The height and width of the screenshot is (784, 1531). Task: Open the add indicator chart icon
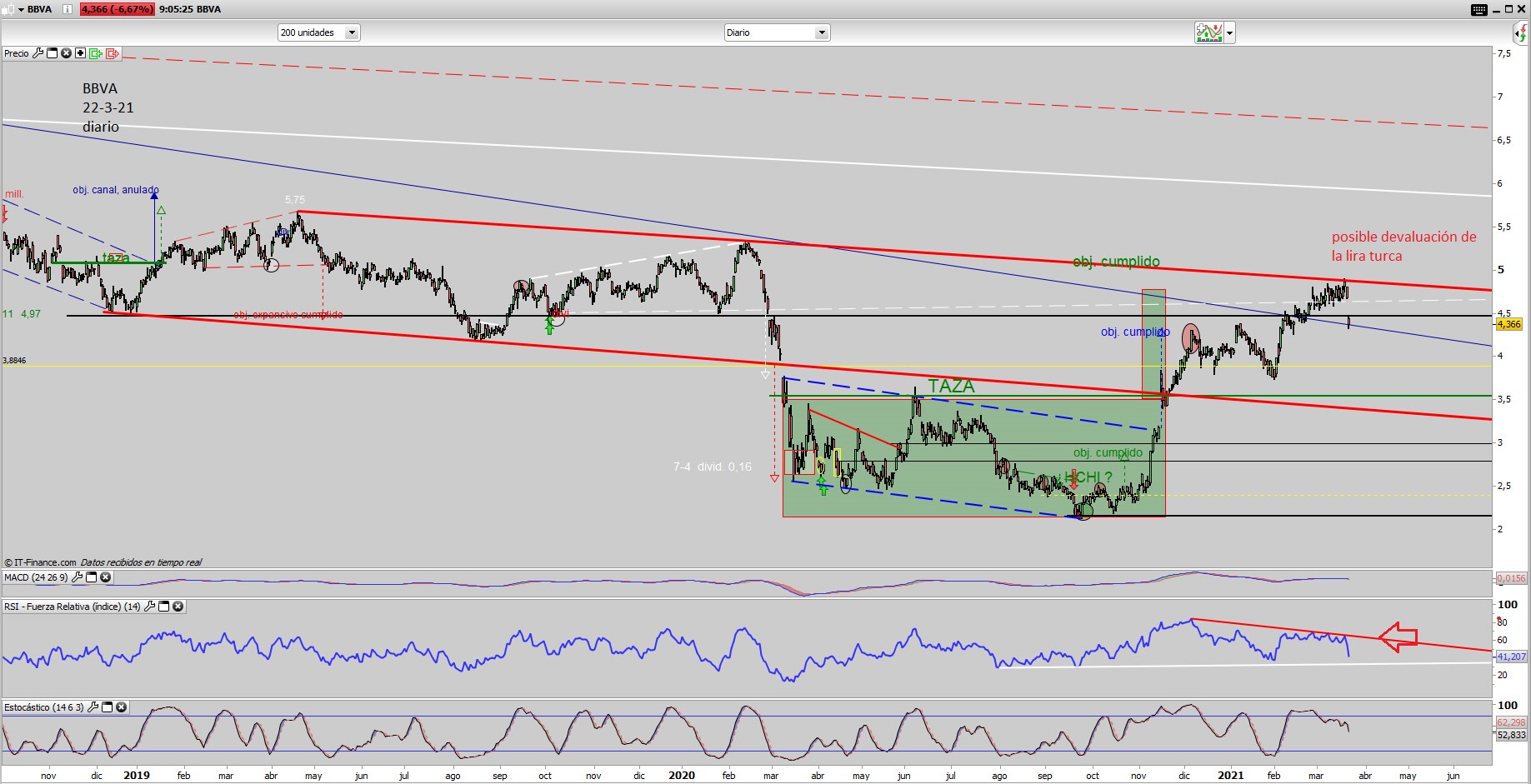coord(1208,32)
